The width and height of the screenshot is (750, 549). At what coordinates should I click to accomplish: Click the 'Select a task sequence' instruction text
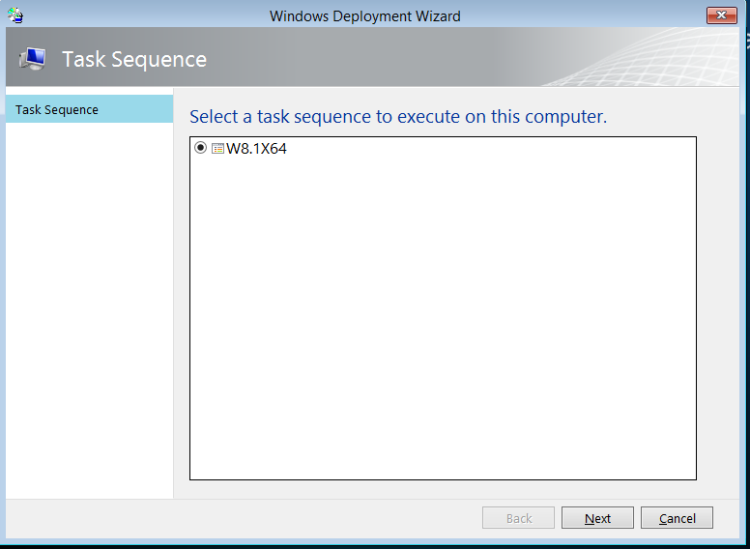(397, 116)
